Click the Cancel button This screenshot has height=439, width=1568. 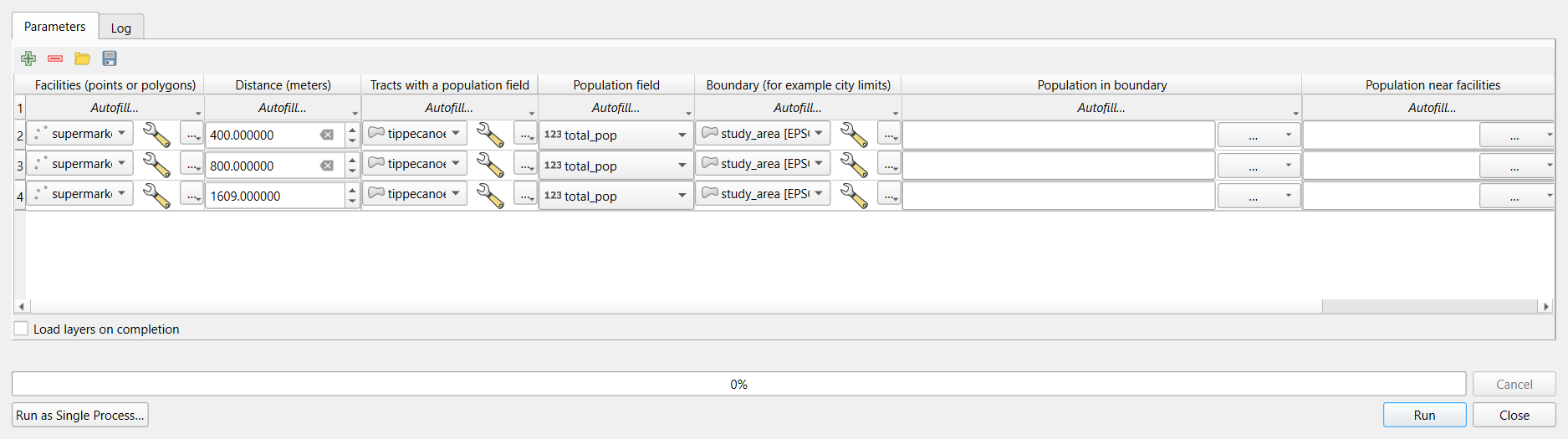coord(1514,384)
